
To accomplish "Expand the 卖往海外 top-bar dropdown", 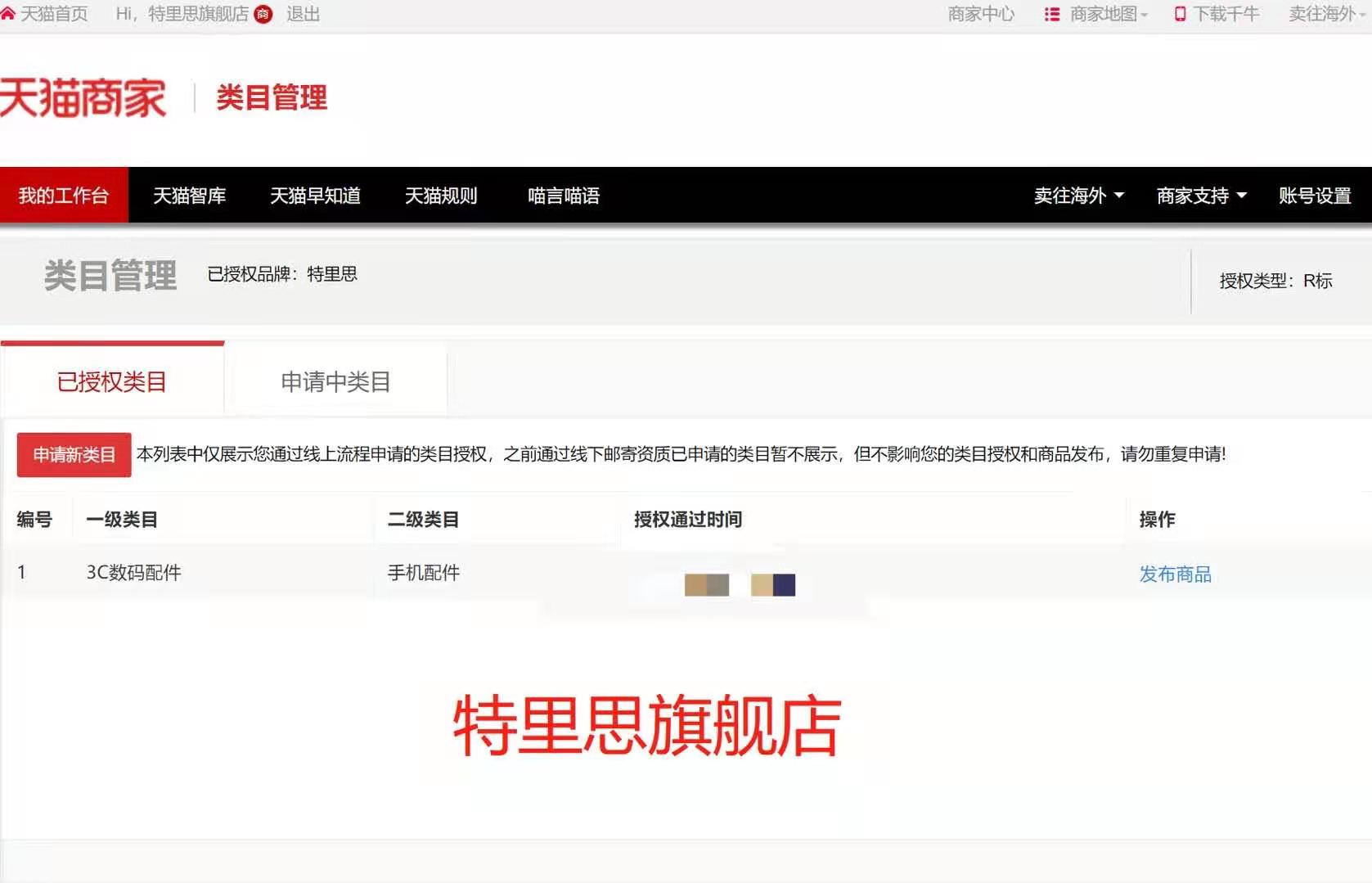I will (x=1327, y=14).
